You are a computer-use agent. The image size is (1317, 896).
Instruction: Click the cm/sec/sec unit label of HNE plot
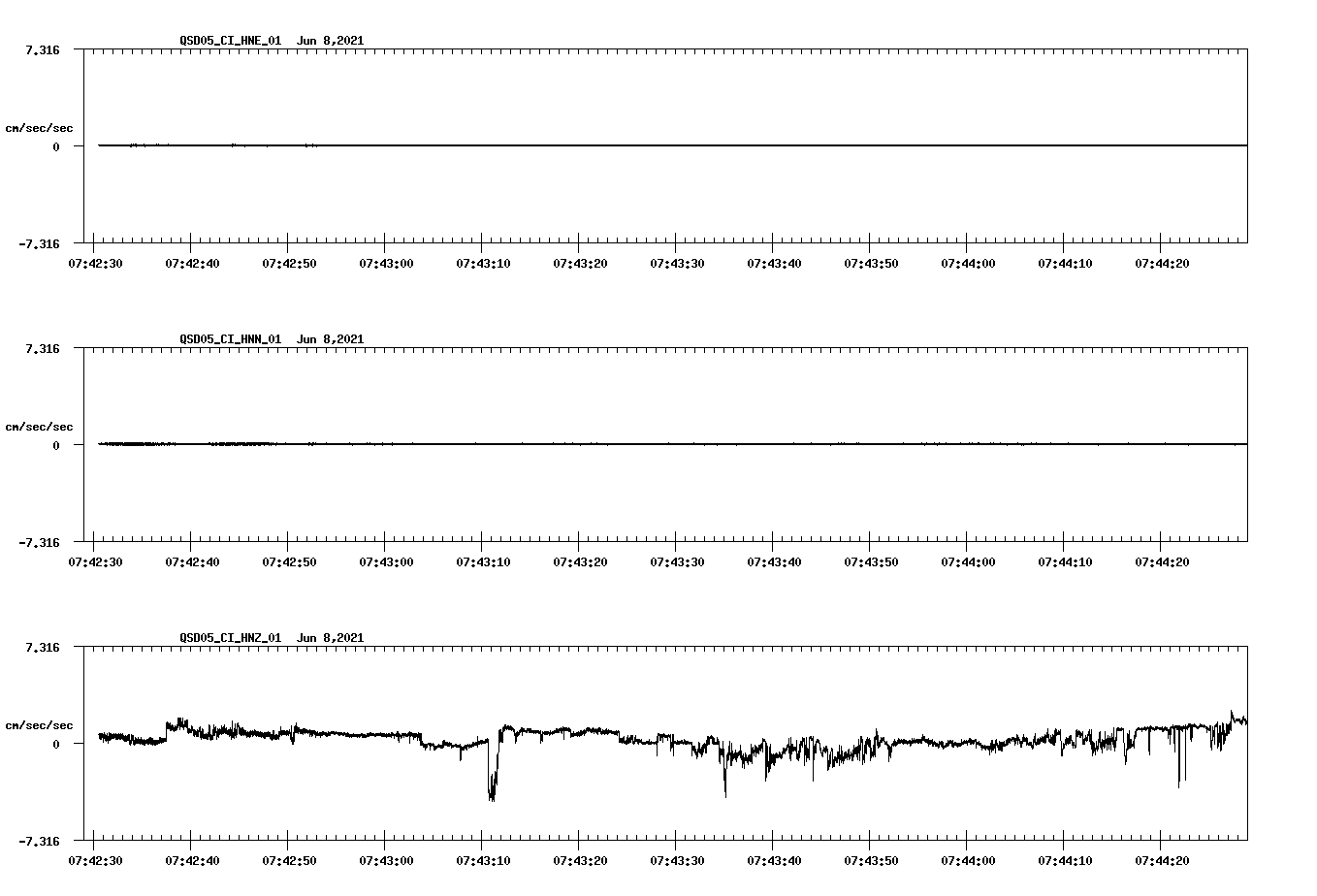point(39,128)
